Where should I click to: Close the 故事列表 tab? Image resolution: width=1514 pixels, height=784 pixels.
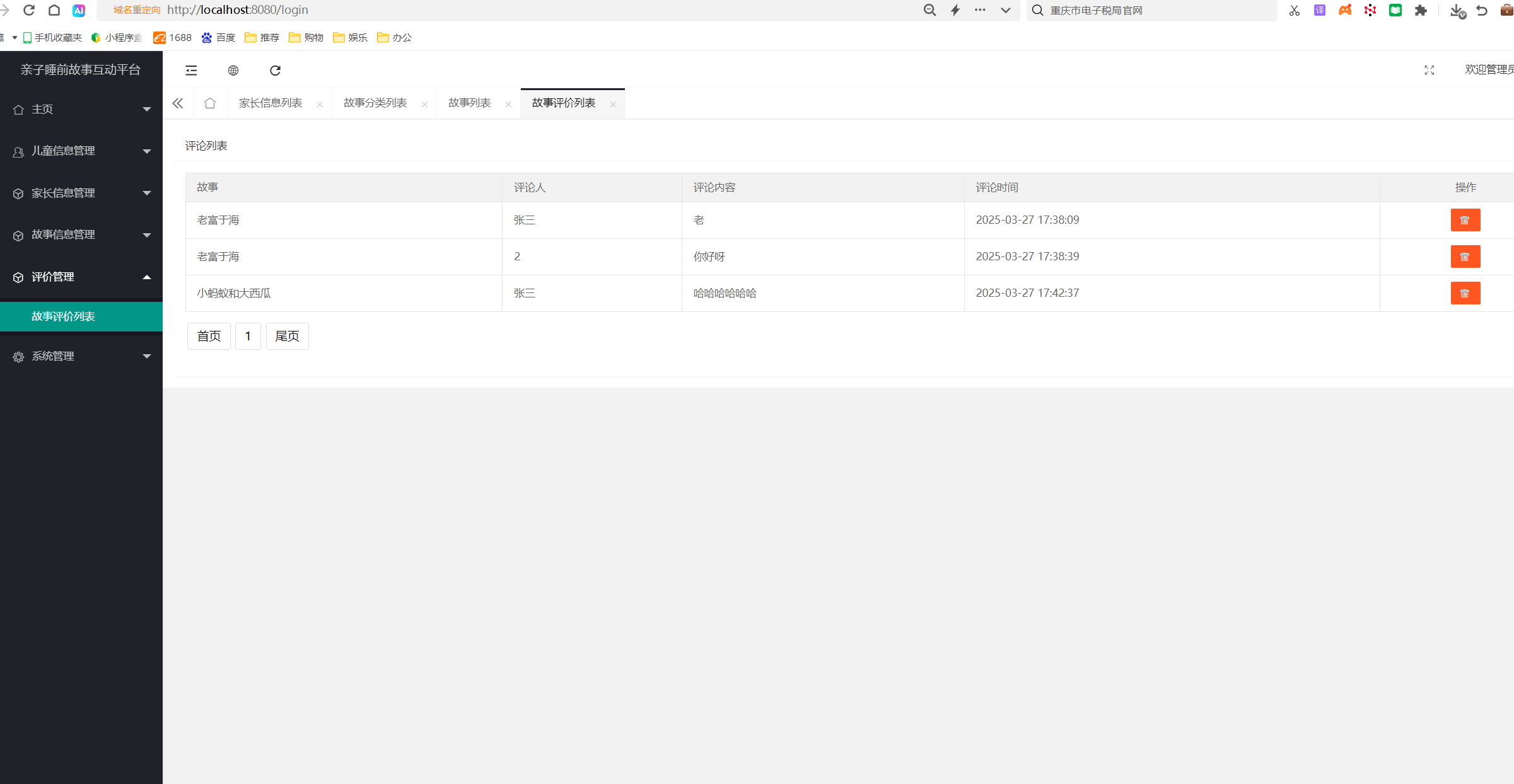[508, 105]
